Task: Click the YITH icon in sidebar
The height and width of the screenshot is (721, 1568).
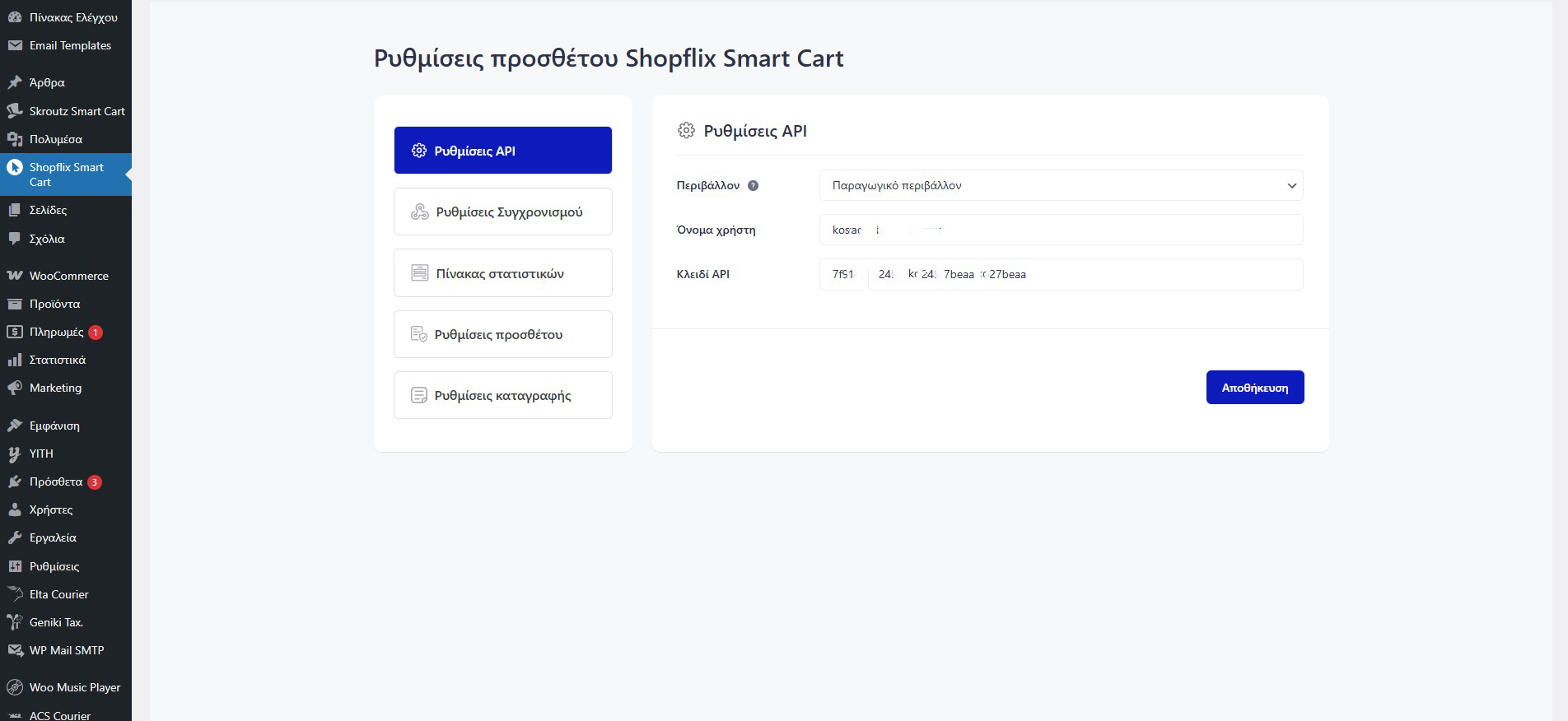Action: (14, 454)
